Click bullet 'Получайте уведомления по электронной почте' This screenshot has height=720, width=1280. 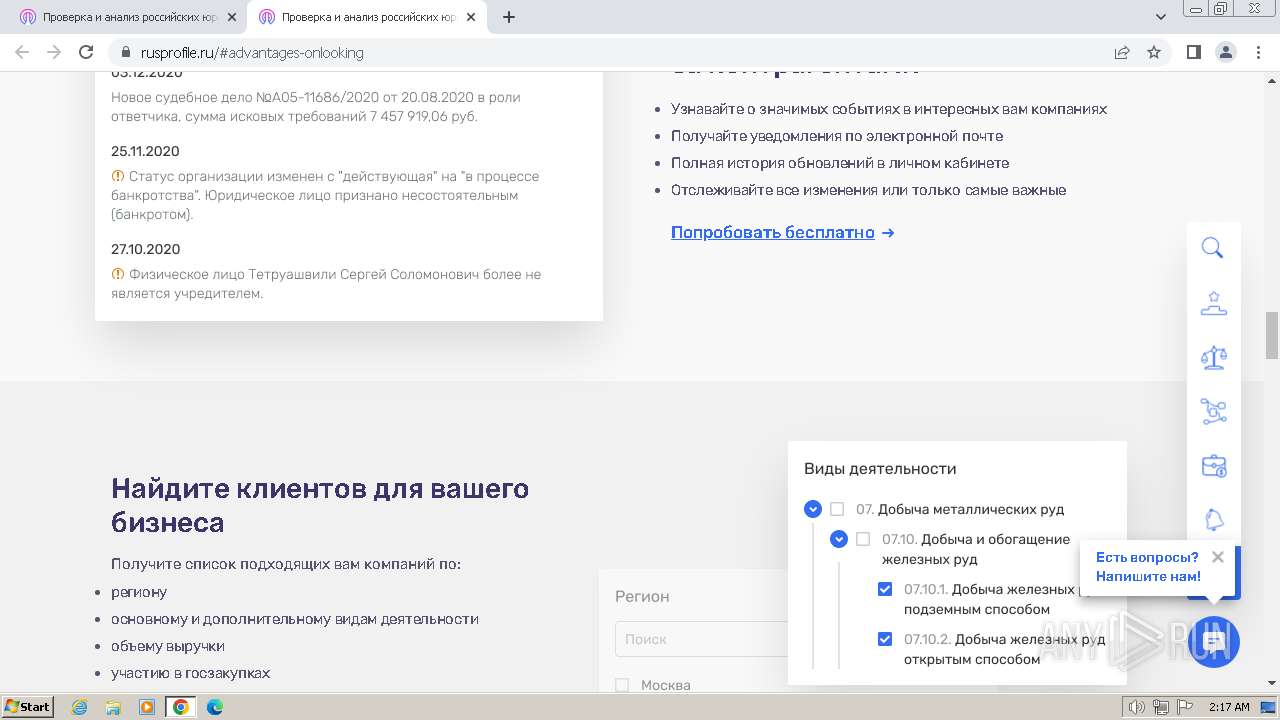coord(837,136)
